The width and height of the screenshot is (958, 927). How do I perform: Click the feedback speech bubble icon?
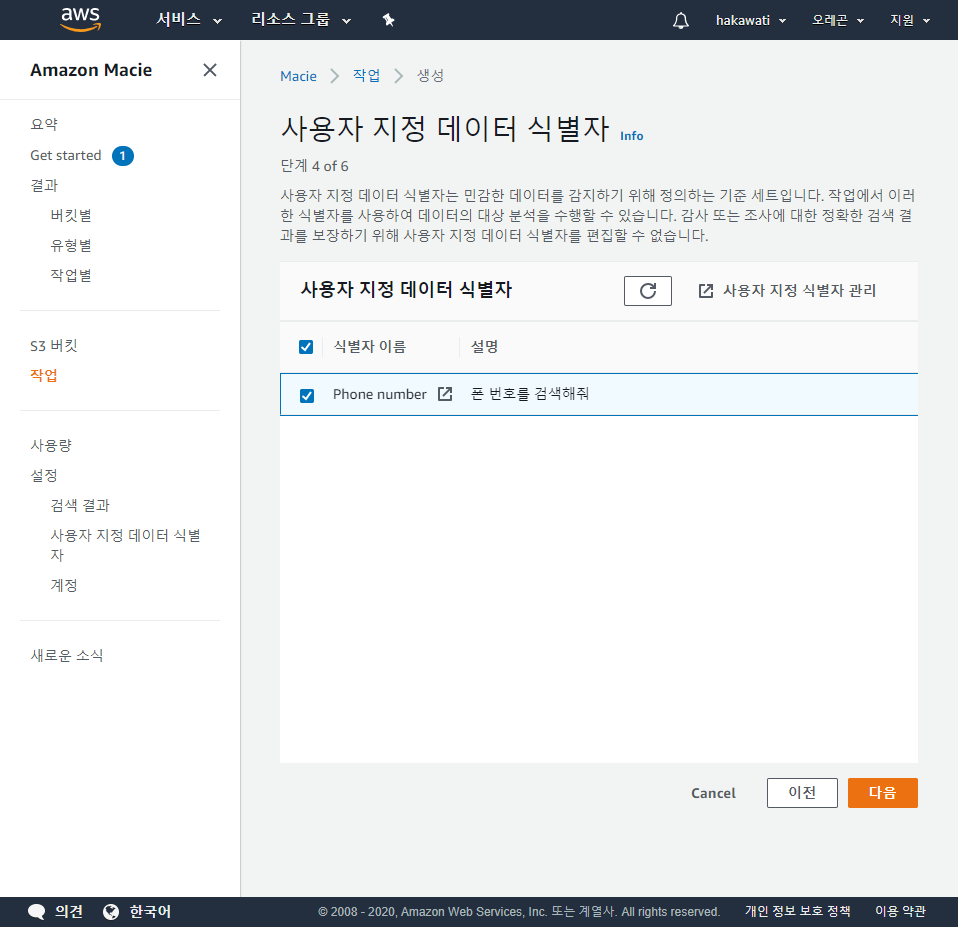click(36, 912)
